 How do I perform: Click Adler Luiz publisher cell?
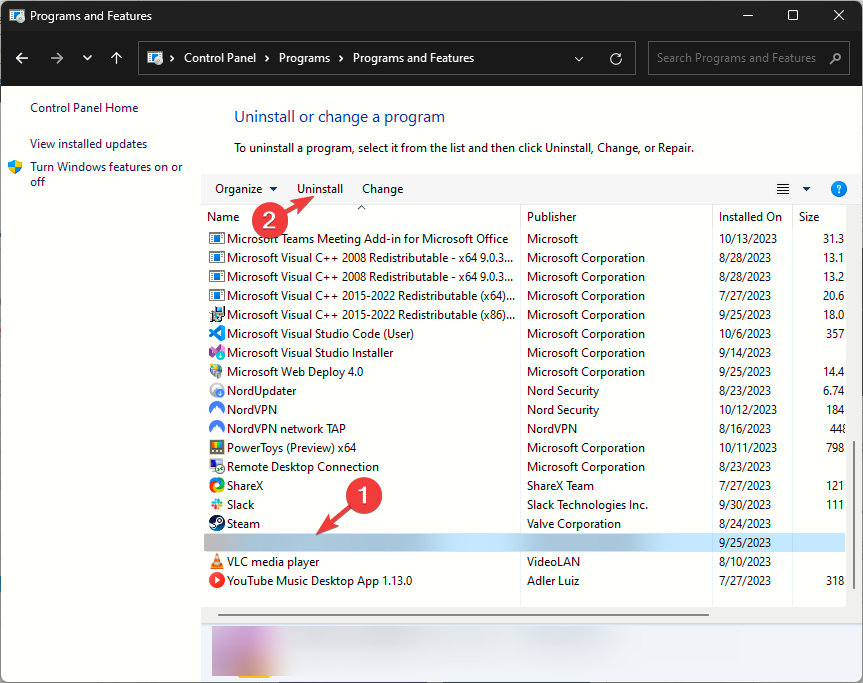point(553,581)
